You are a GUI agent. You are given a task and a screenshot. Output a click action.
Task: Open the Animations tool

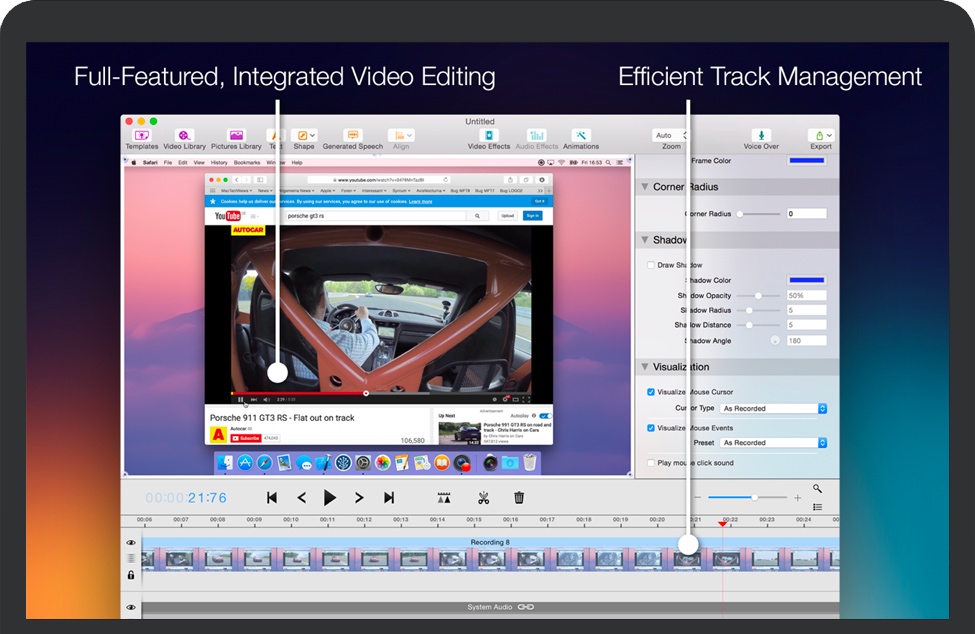tap(581, 136)
